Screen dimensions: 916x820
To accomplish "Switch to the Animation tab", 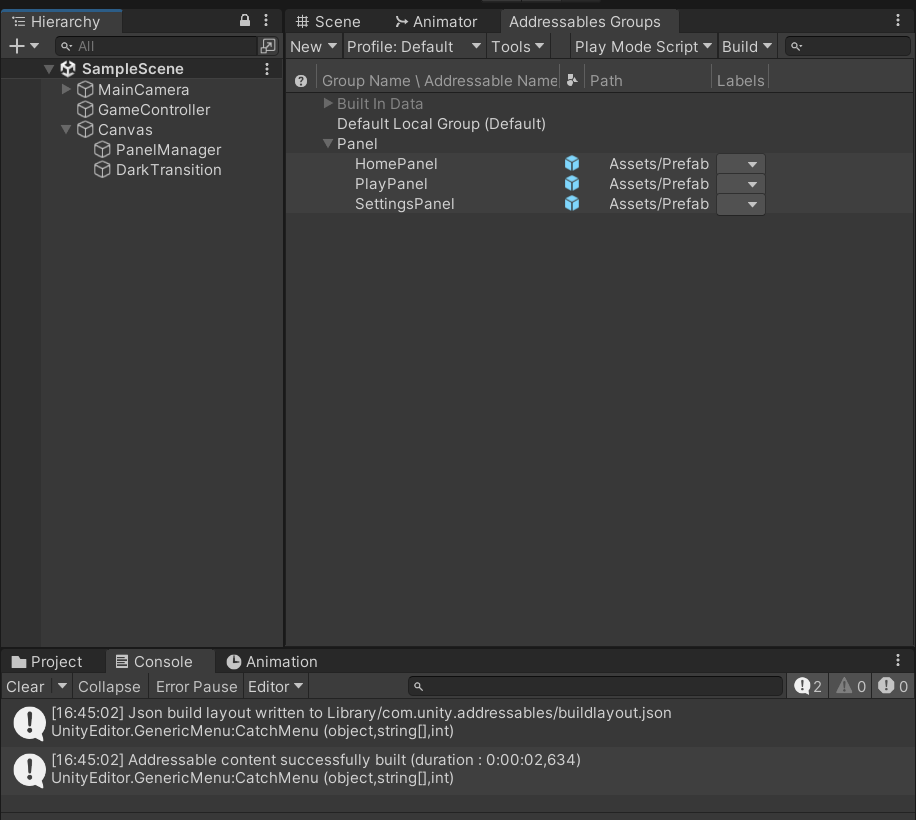I will click(272, 662).
